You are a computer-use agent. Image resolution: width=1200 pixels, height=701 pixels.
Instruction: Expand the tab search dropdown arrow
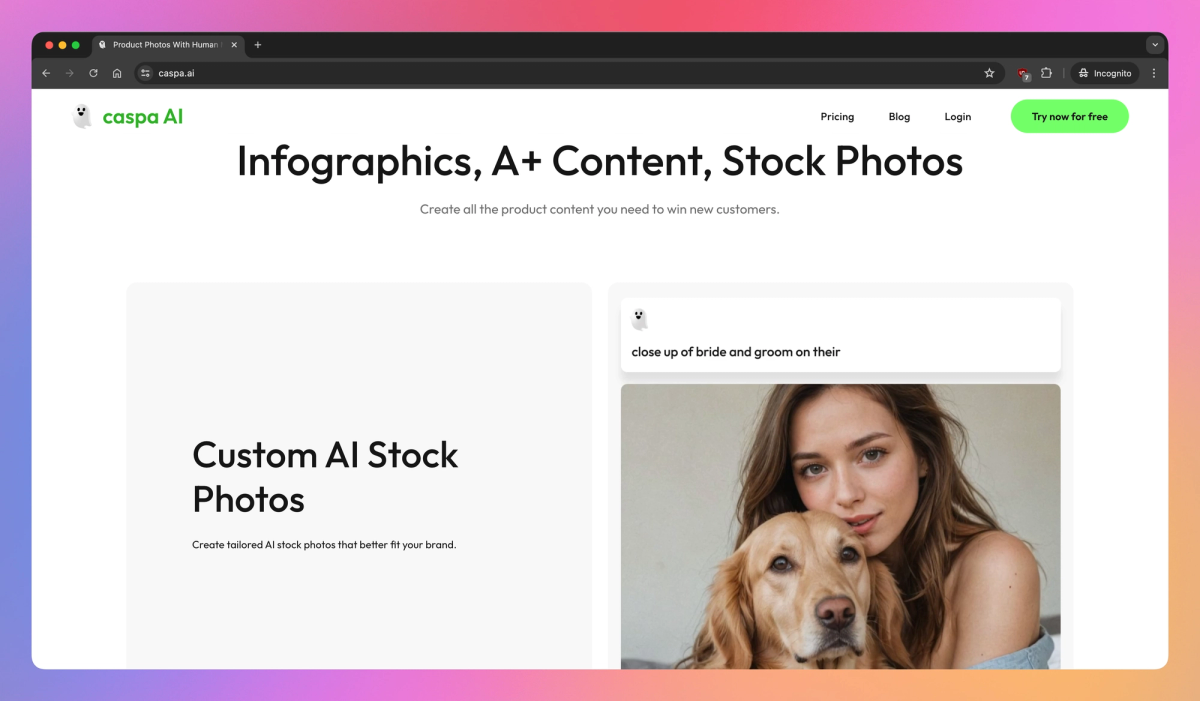(x=1155, y=45)
